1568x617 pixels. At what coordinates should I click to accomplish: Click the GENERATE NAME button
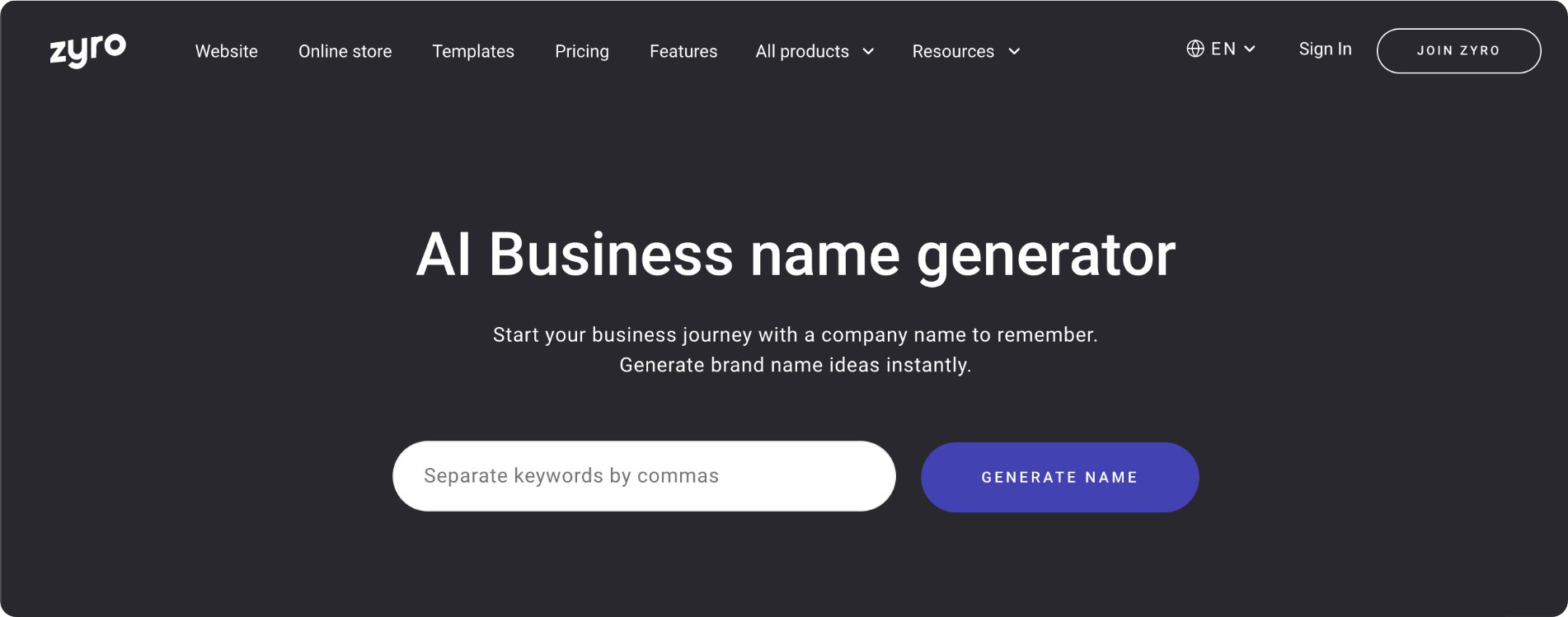coord(1059,477)
